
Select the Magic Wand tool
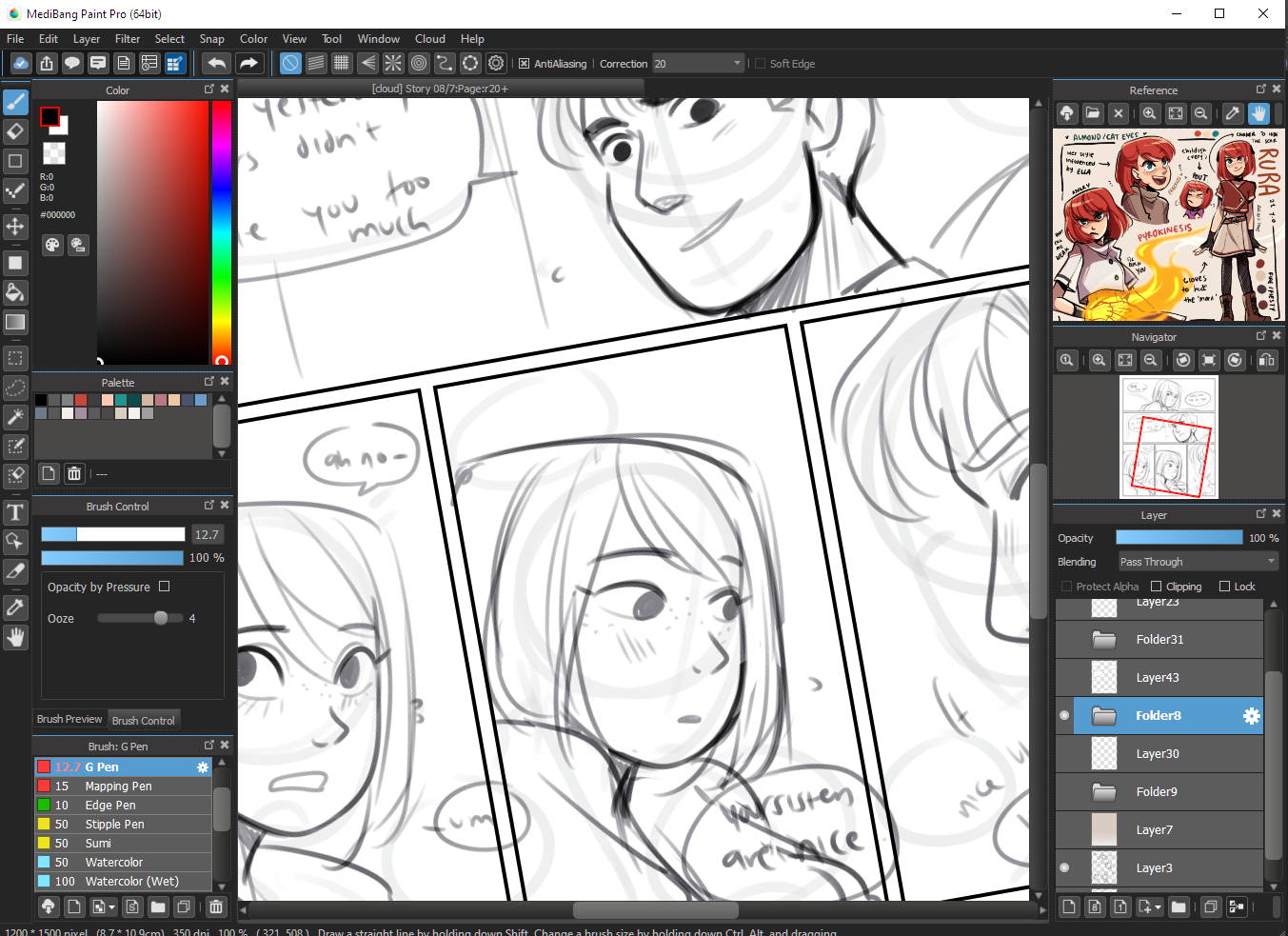click(x=15, y=417)
